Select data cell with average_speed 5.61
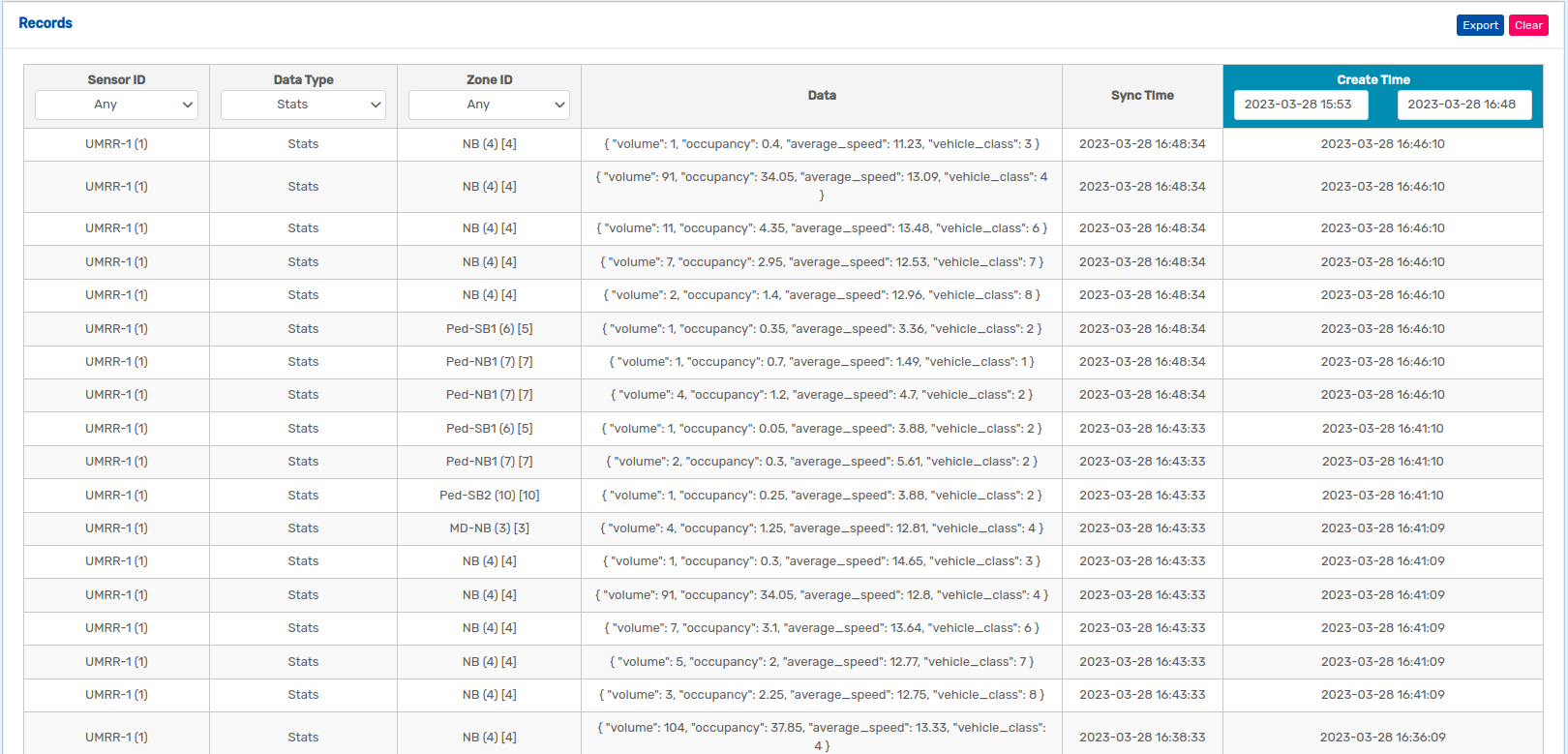Screen dimensions: 1568x754 pos(822,462)
